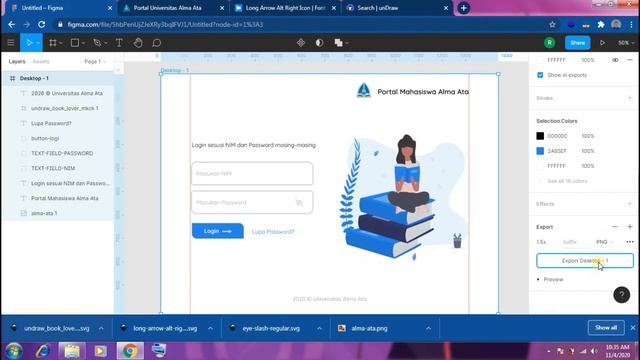Switch to the Layers tab

17,62
